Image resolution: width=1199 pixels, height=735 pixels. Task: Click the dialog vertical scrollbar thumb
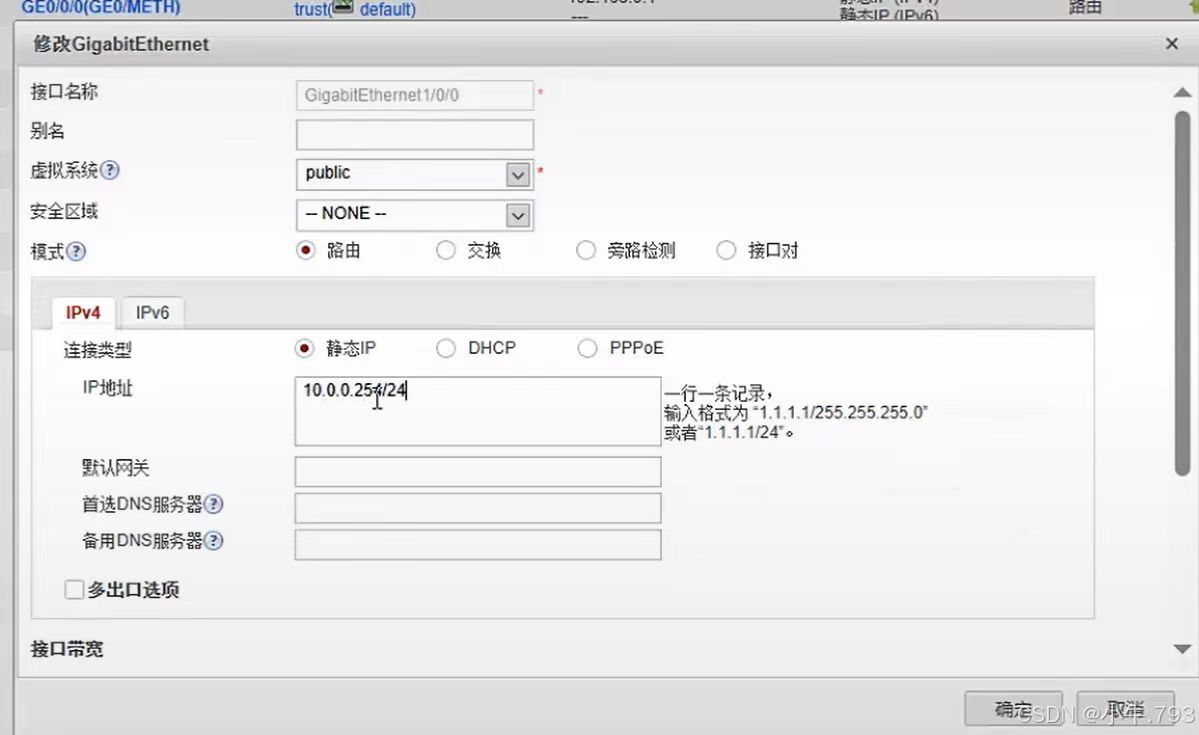[x=1183, y=294]
